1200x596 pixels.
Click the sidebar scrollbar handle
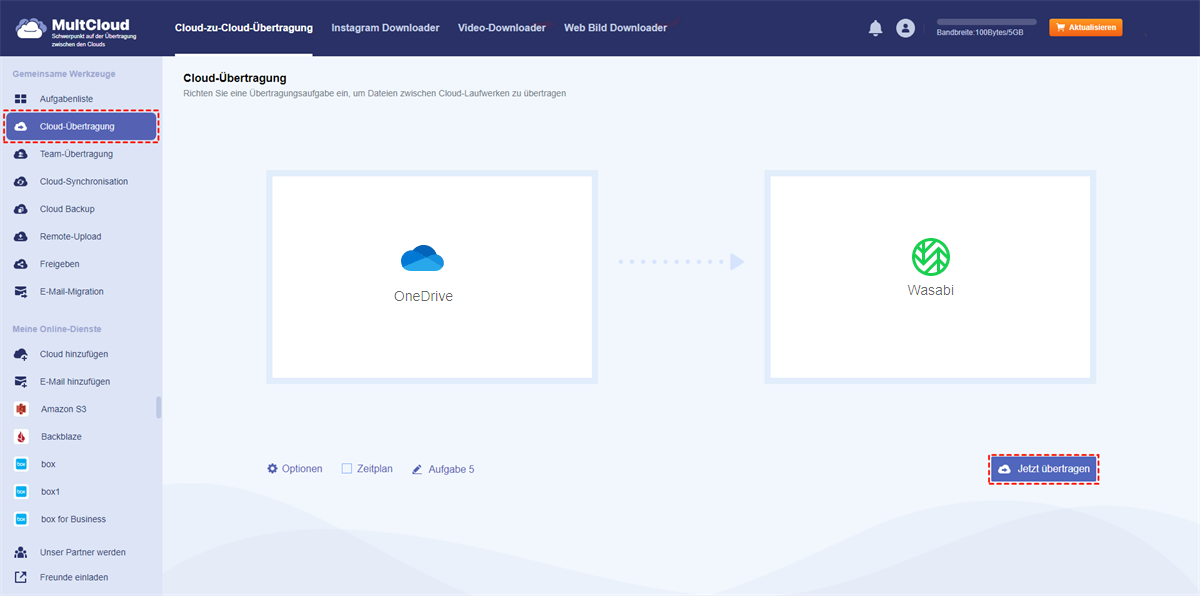pyautogui.click(x=158, y=407)
